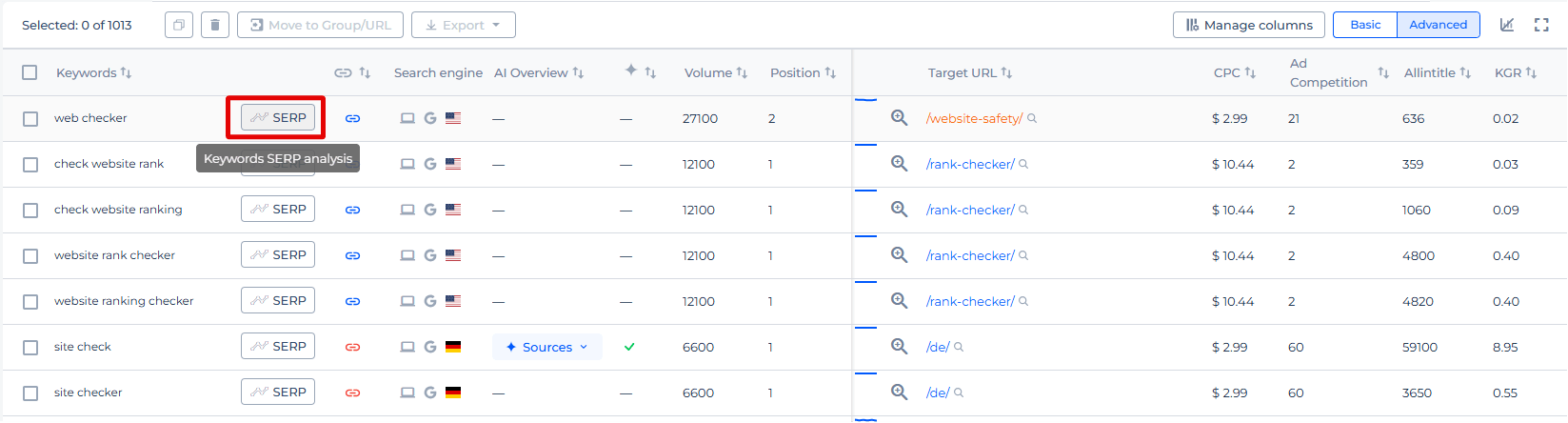Image resolution: width=1568 pixels, height=423 pixels.
Task: Click magnifier zoom icon in web checker row
Action: (899, 117)
